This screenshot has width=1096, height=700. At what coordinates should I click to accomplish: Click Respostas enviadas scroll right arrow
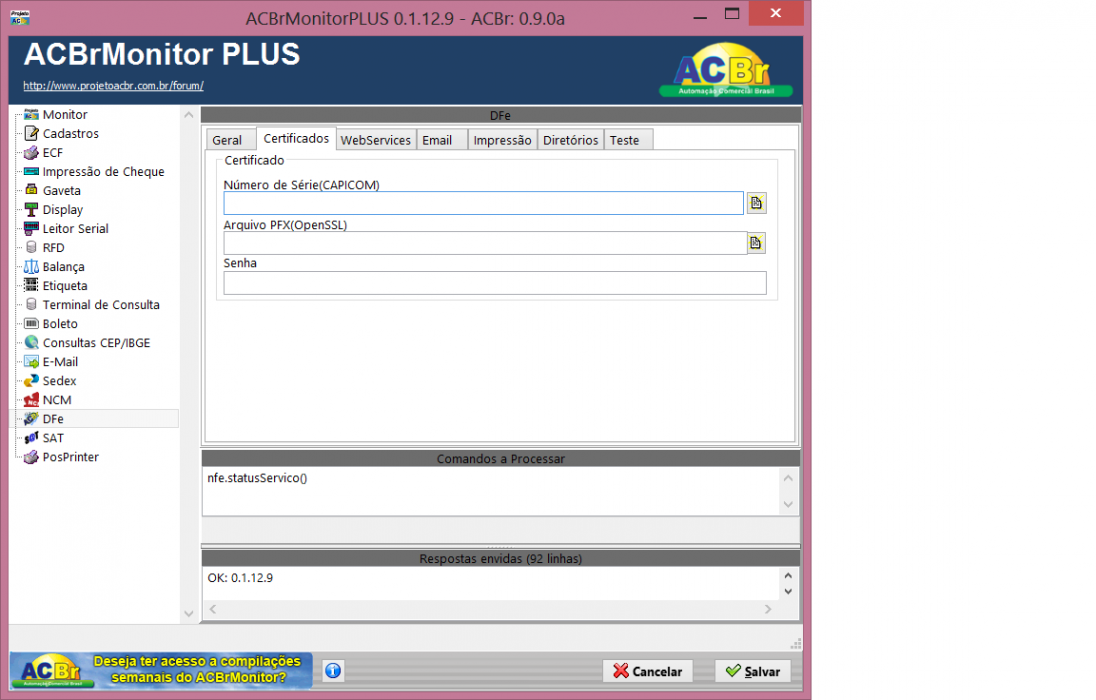[768, 609]
